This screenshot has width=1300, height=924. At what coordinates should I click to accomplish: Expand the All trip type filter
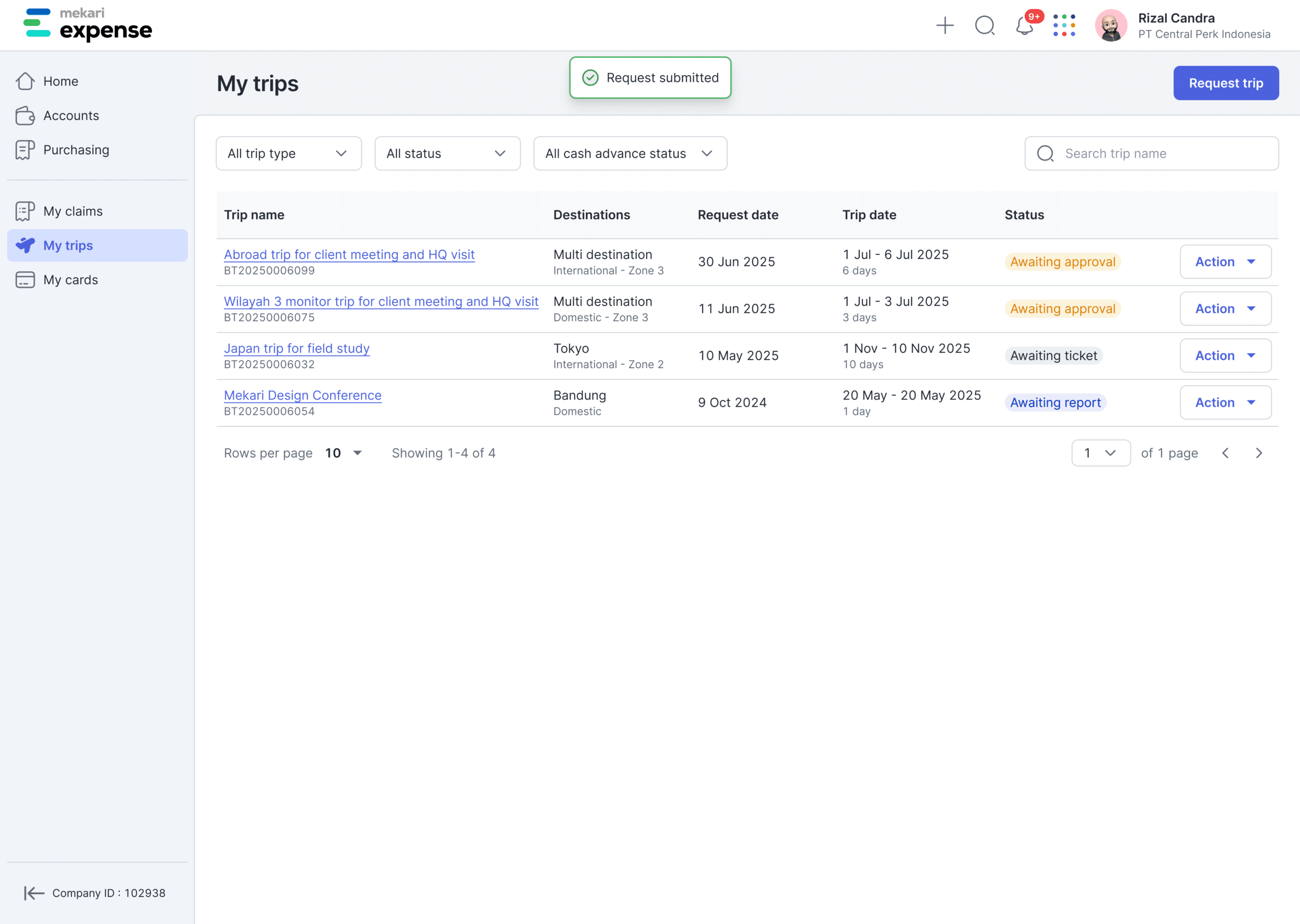tap(288, 154)
